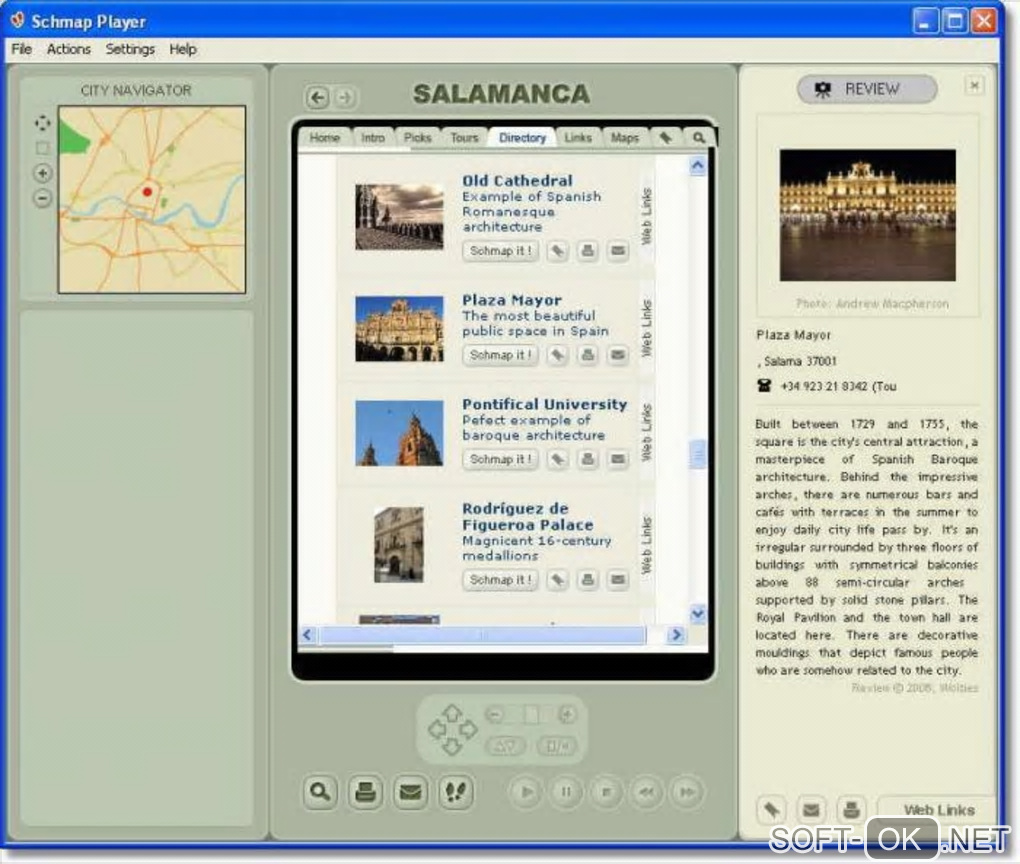
Task: Pin the Rodríguez de Figueroa Palace entry
Action: (557, 580)
